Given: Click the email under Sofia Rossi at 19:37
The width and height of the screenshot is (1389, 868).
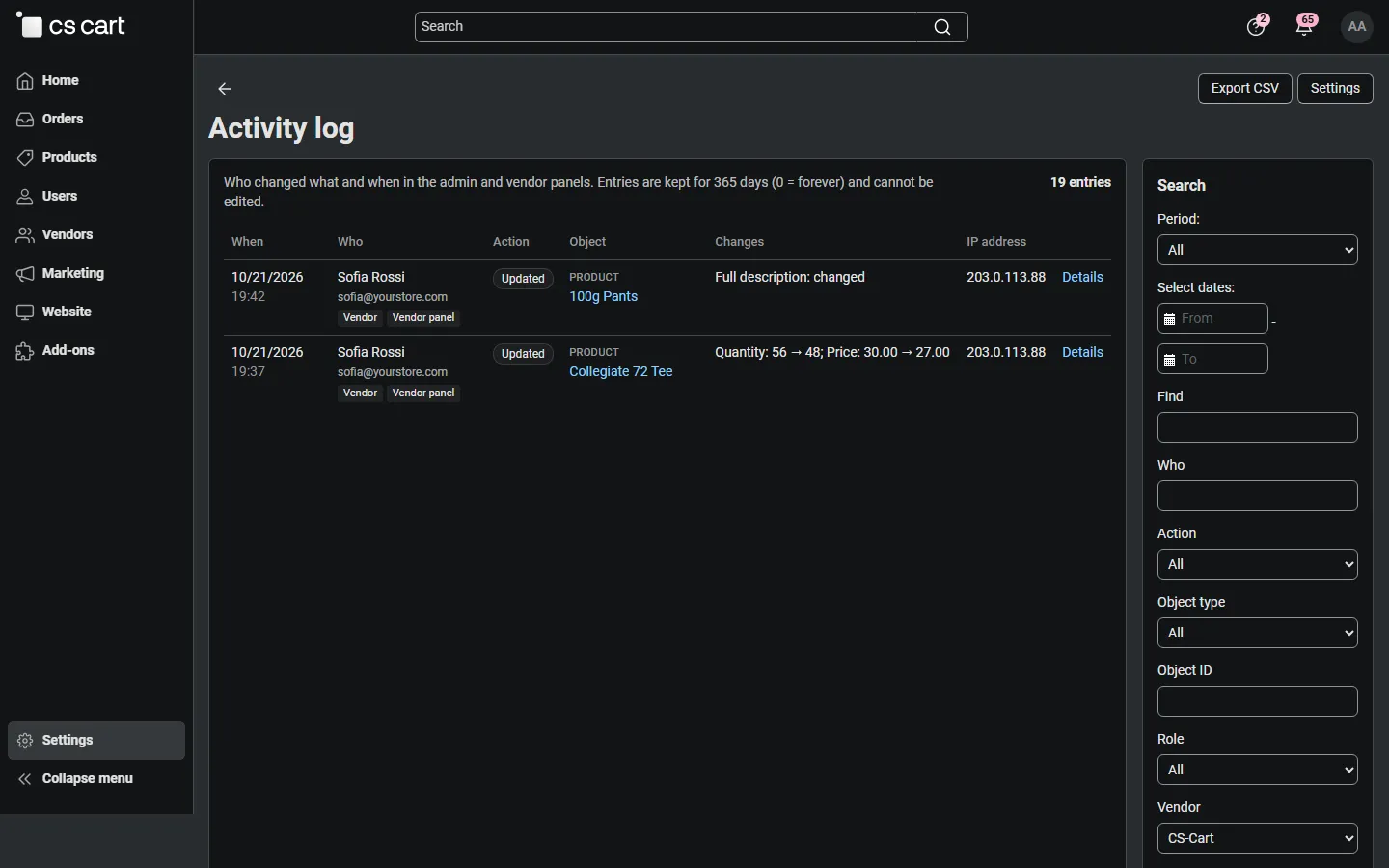Looking at the screenshot, I should coord(393,372).
